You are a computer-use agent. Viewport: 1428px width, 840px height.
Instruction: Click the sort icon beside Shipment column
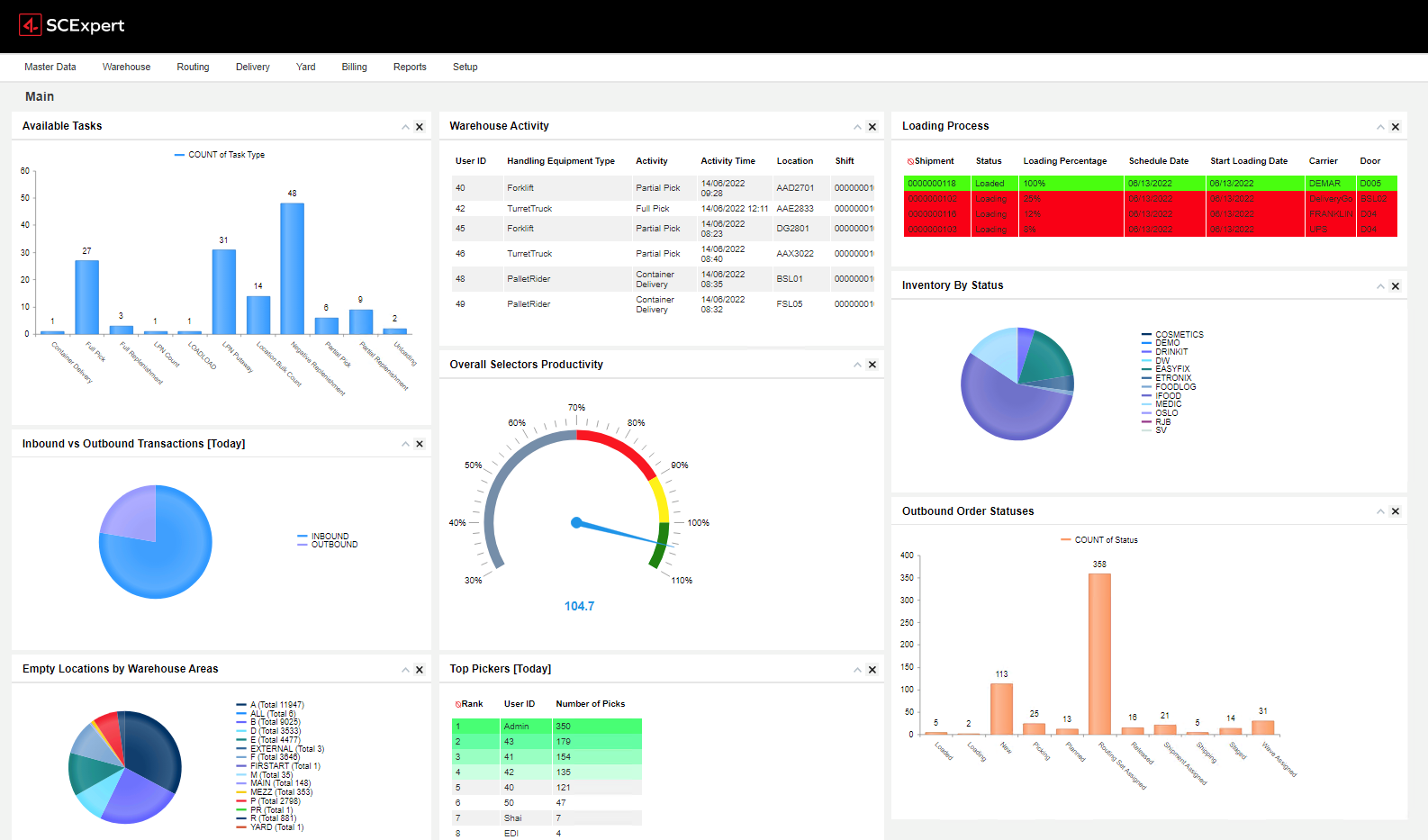(x=910, y=162)
